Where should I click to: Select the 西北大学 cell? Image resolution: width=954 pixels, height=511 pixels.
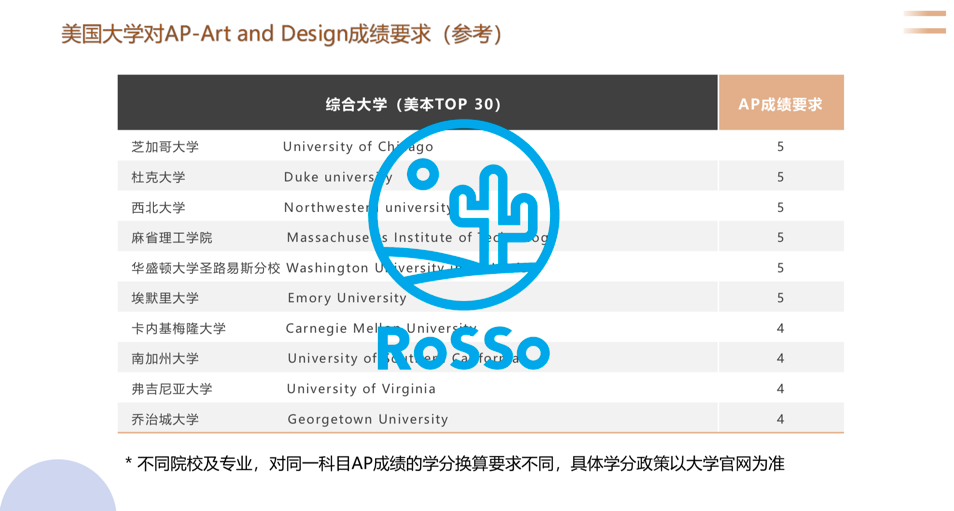coord(158,207)
